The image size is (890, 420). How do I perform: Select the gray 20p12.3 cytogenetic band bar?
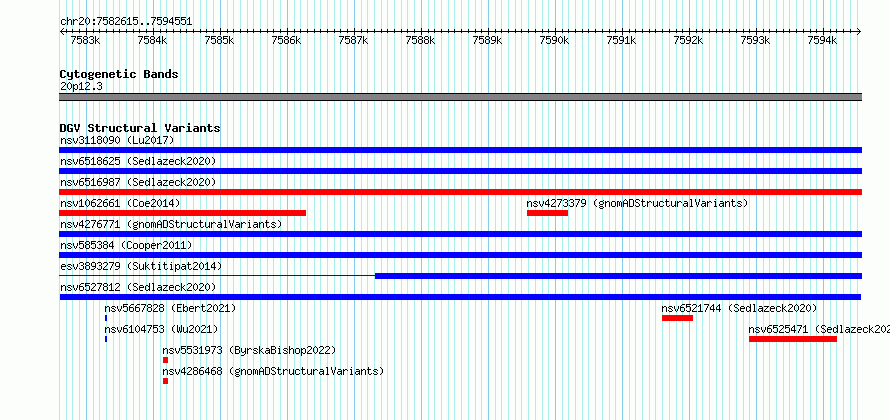(x=460, y=97)
